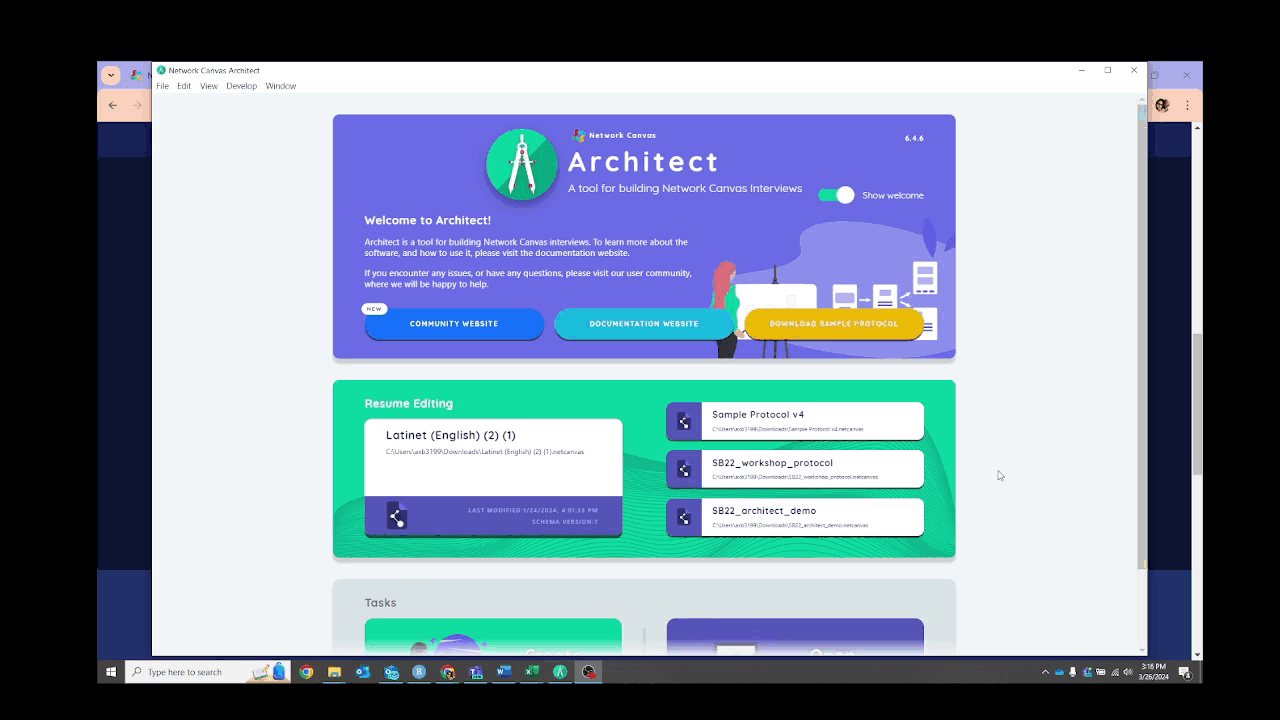Expand the browser tab list chevron

coord(111,75)
